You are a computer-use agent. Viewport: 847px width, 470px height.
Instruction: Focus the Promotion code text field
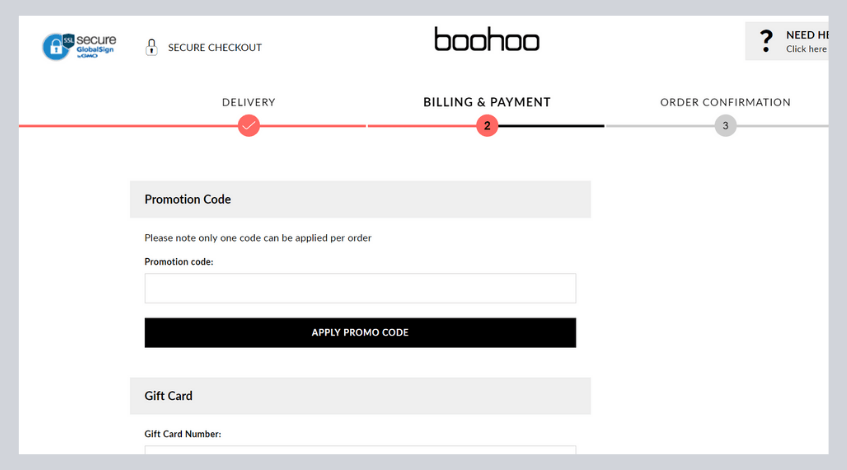(x=360, y=288)
